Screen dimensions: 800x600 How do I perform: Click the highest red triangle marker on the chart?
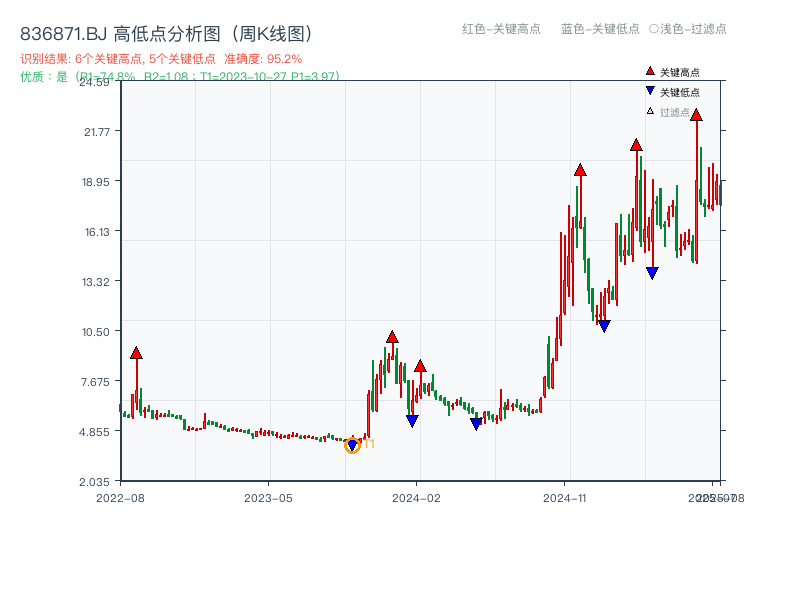698,117
